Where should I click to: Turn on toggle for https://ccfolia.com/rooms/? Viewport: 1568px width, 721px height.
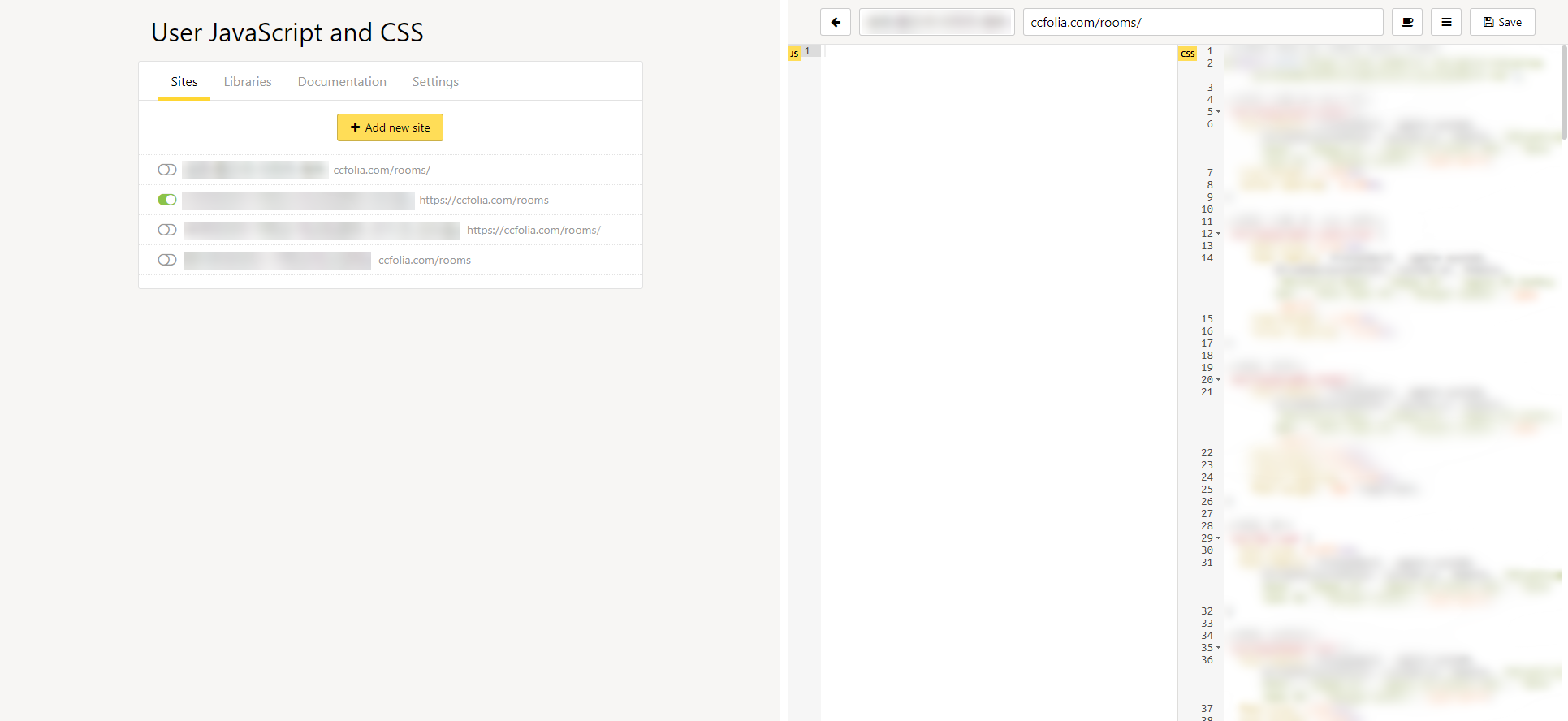[167, 230]
